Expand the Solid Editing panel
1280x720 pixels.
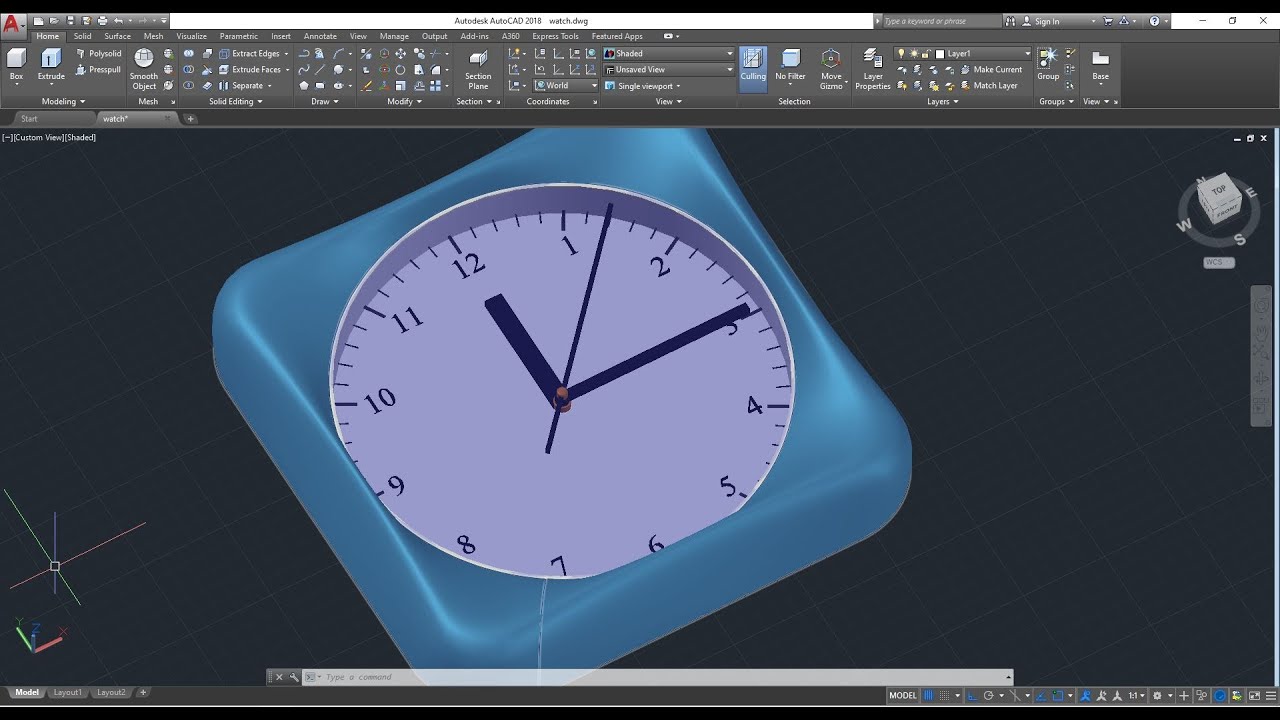pyautogui.click(x=236, y=101)
